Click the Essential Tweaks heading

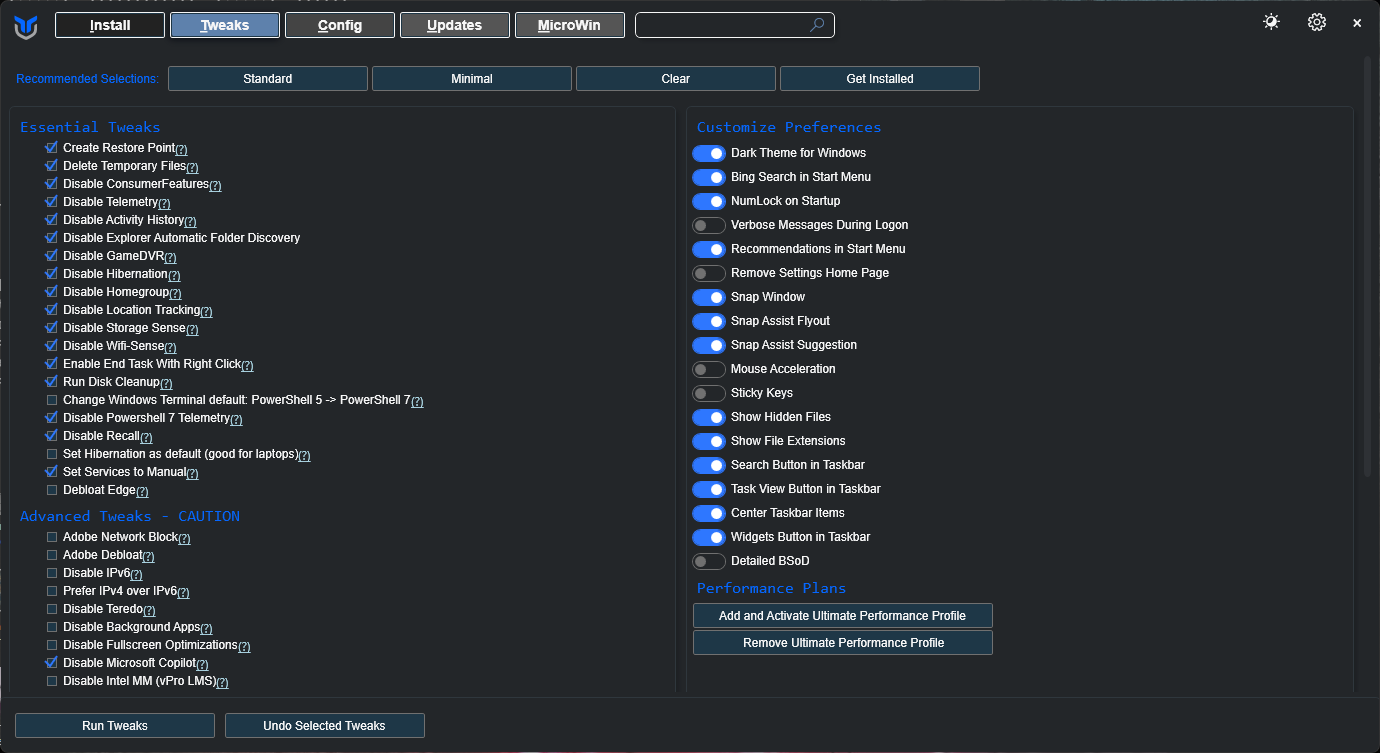pyautogui.click(x=90, y=127)
